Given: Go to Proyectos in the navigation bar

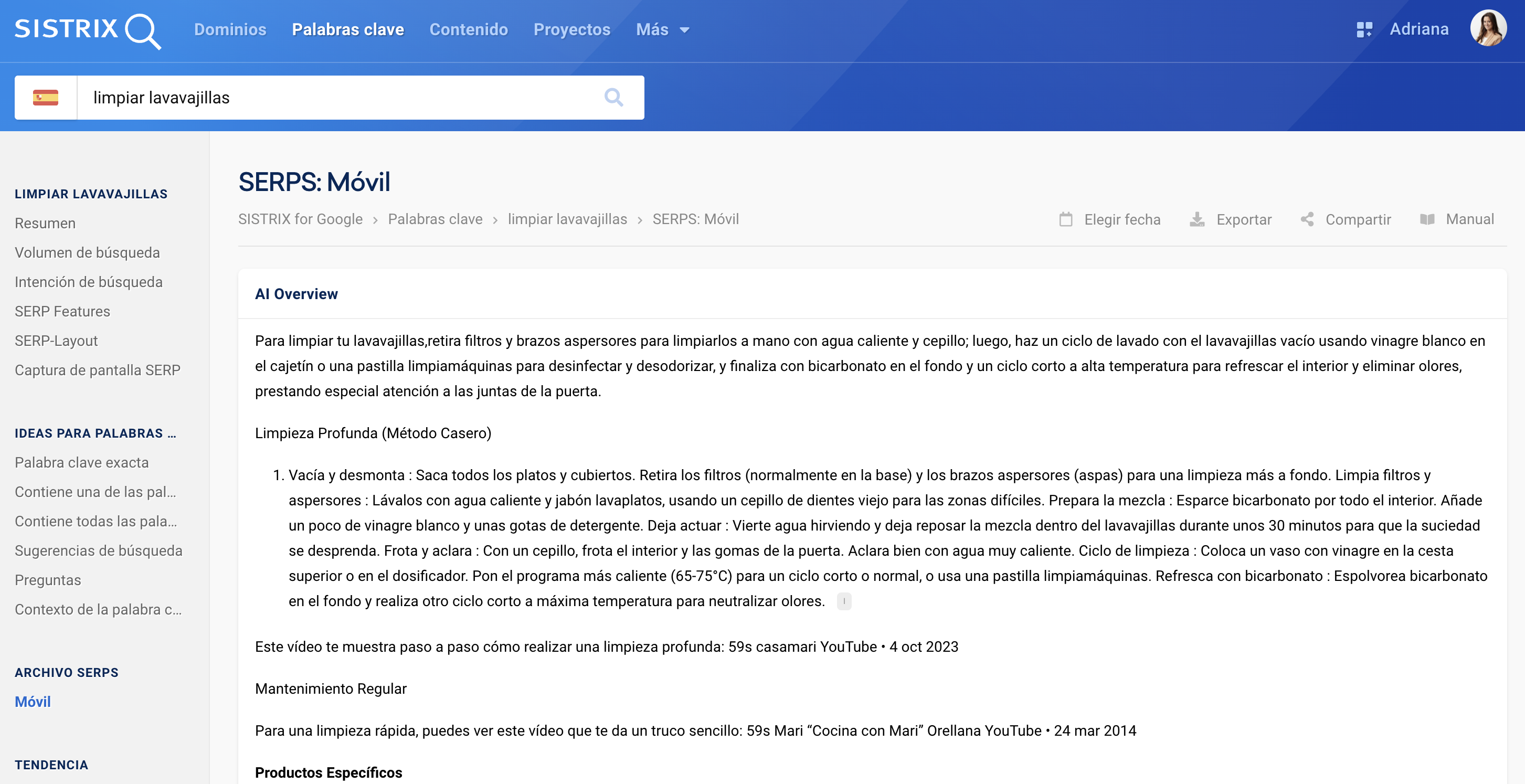Looking at the screenshot, I should (571, 29).
